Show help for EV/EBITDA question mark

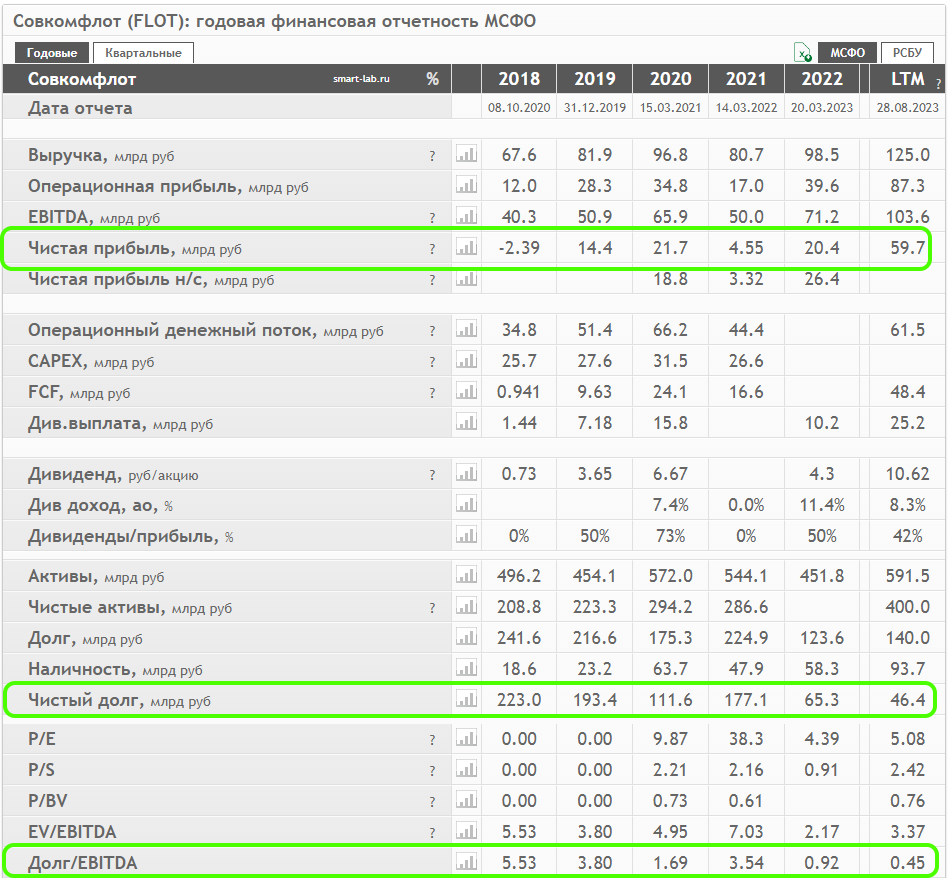[x=432, y=833]
